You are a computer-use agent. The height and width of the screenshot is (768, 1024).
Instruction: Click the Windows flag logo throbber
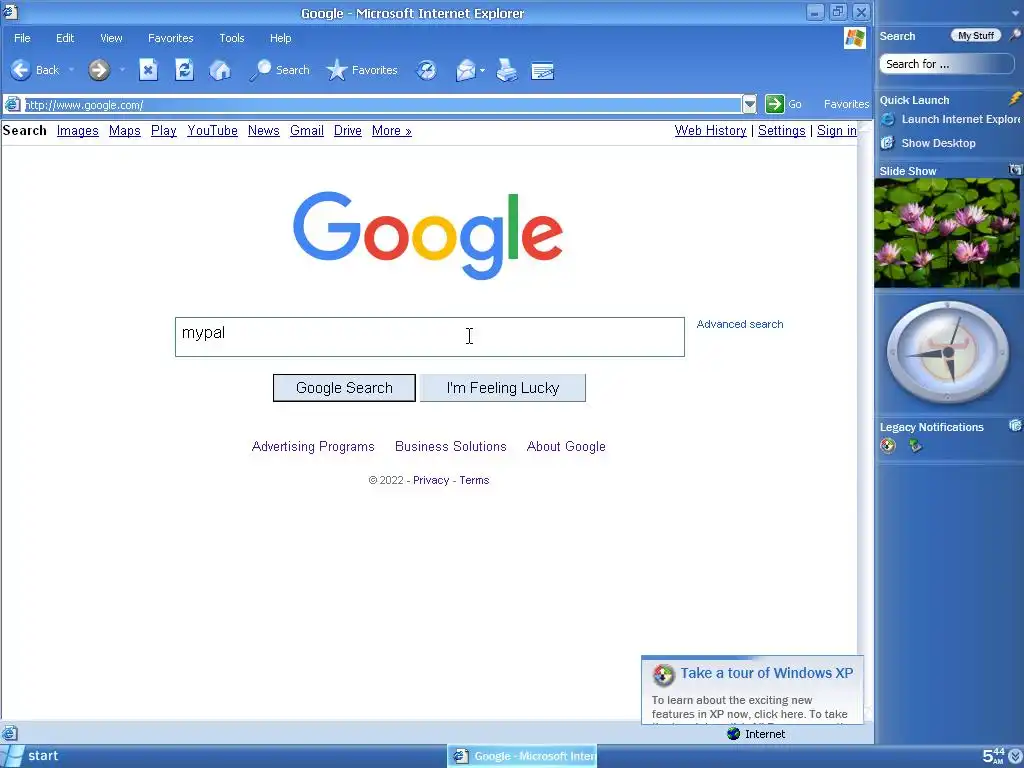(854, 38)
